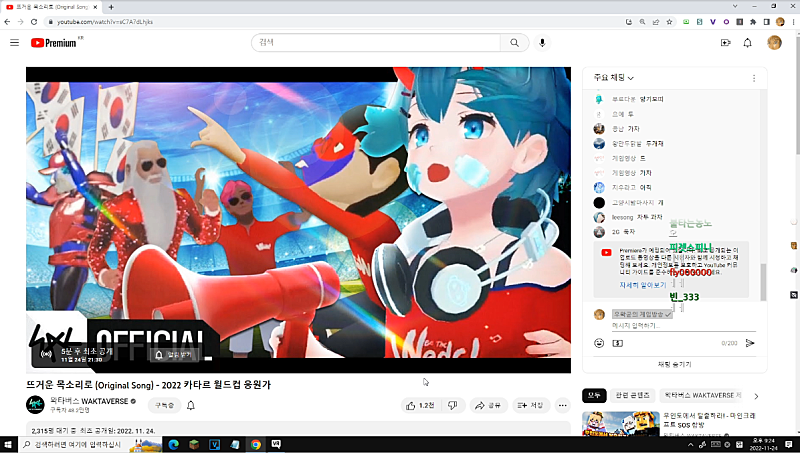Open Microsoft Edge from the taskbar
This screenshot has height=453, width=800.
click(x=173, y=445)
